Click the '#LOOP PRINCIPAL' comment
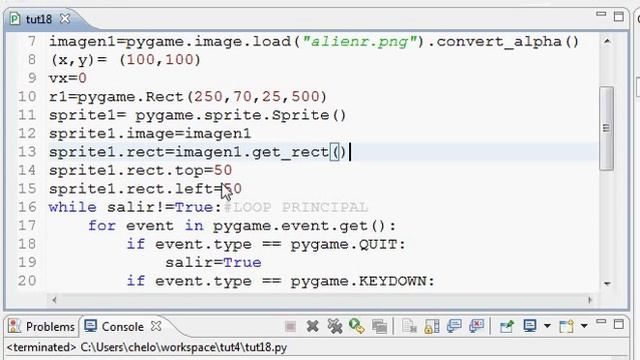This screenshot has height=360, width=640. pyautogui.click(x=296, y=207)
